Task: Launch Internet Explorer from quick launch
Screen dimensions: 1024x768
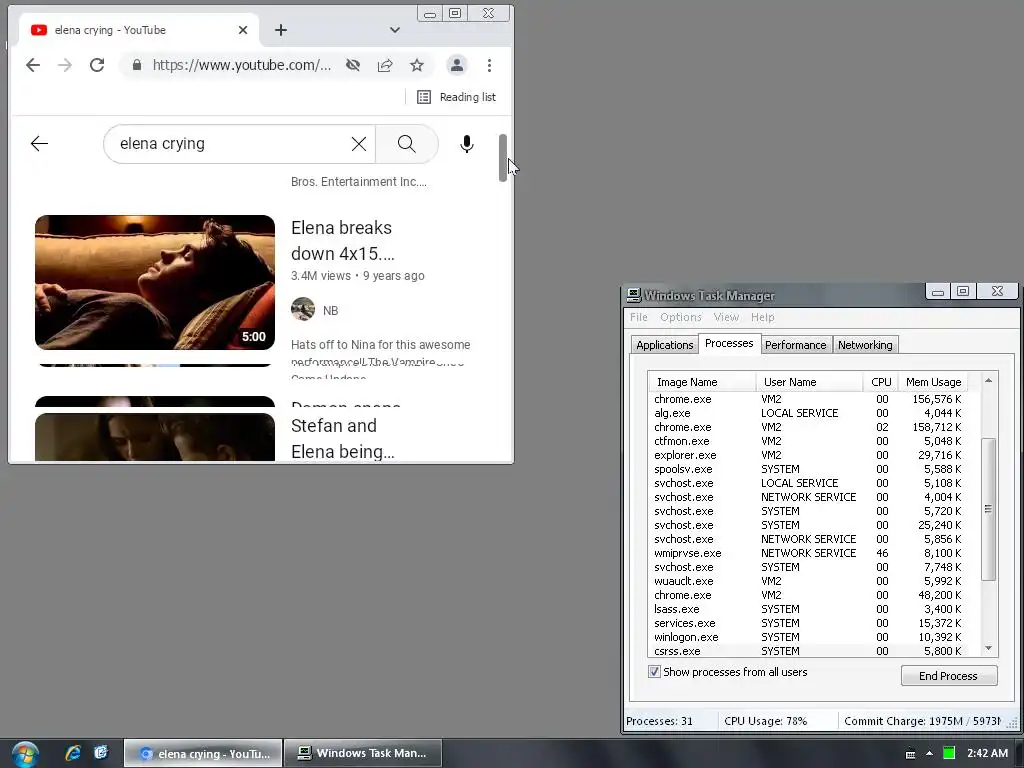Action: [x=72, y=753]
